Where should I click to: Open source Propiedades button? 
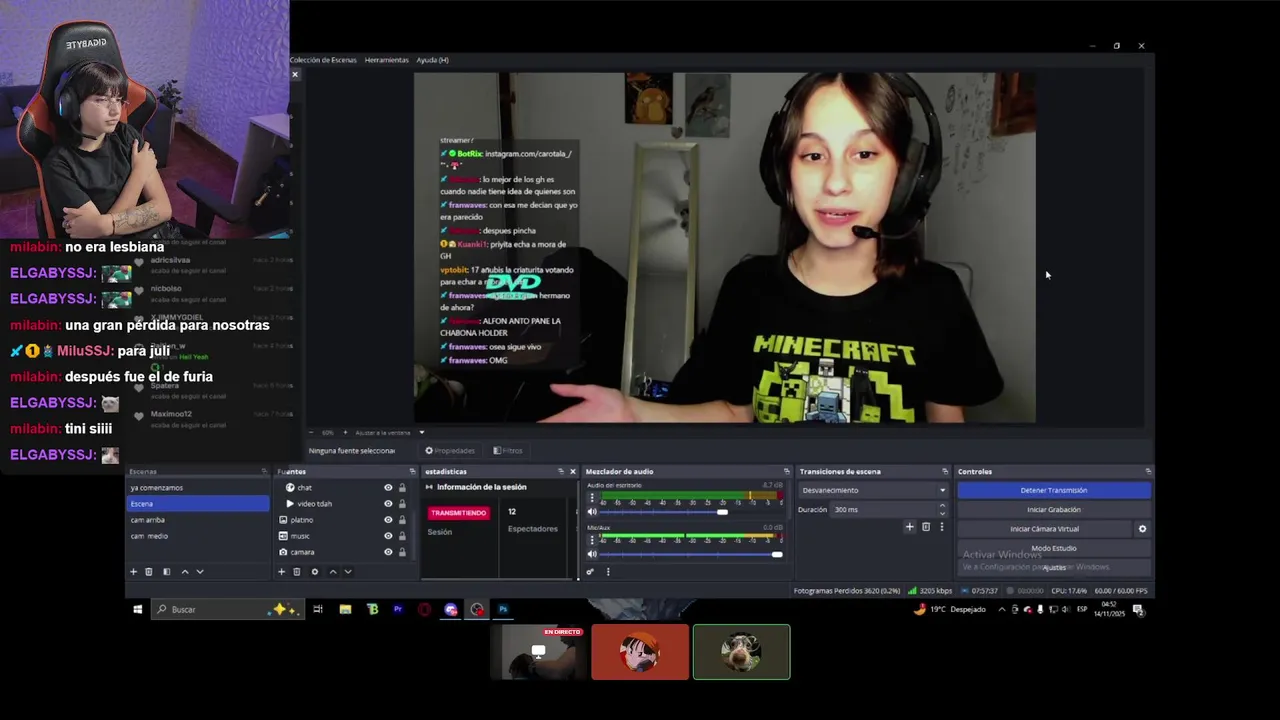click(x=450, y=451)
